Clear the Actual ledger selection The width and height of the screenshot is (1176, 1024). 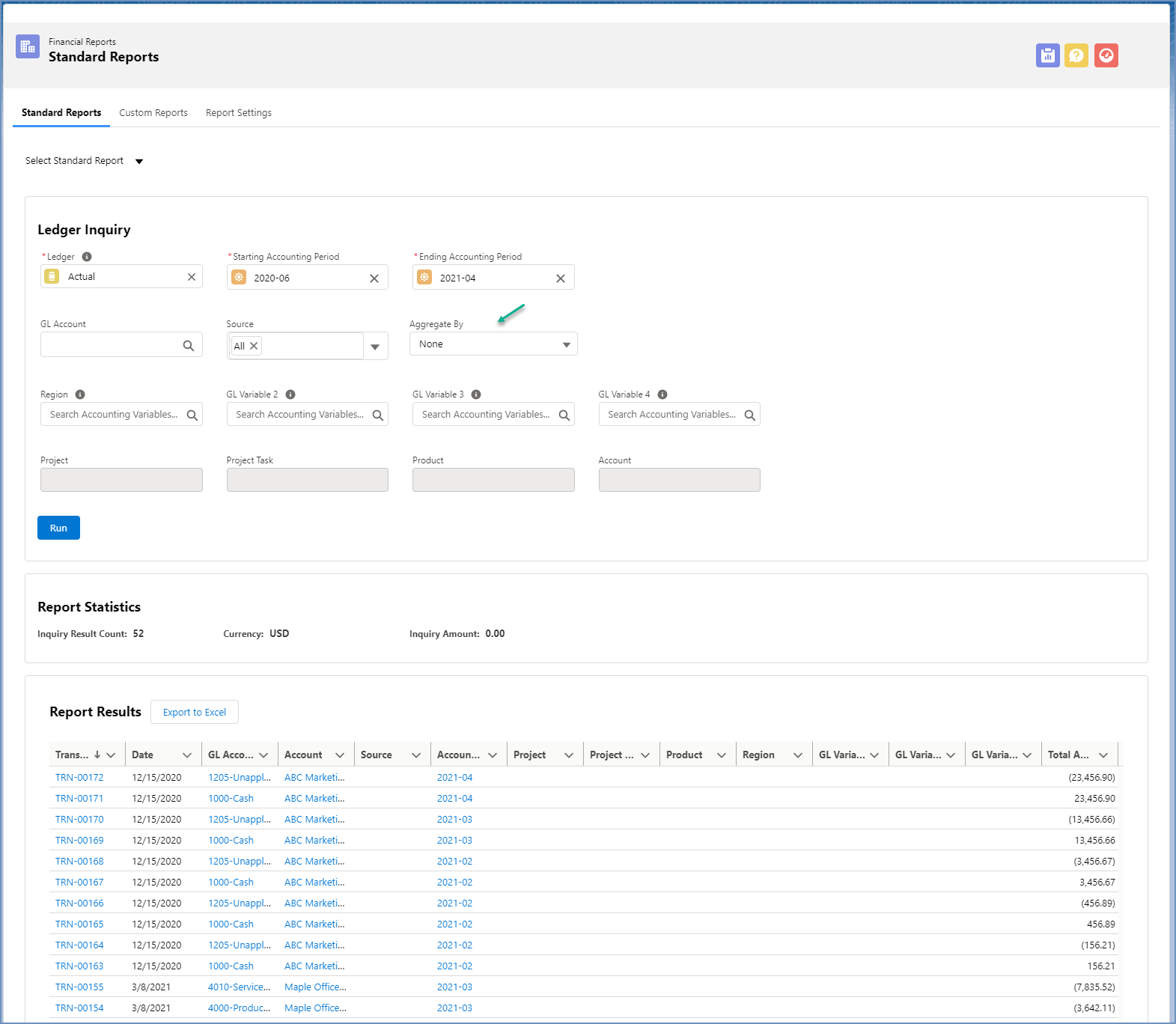coord(192,277)
